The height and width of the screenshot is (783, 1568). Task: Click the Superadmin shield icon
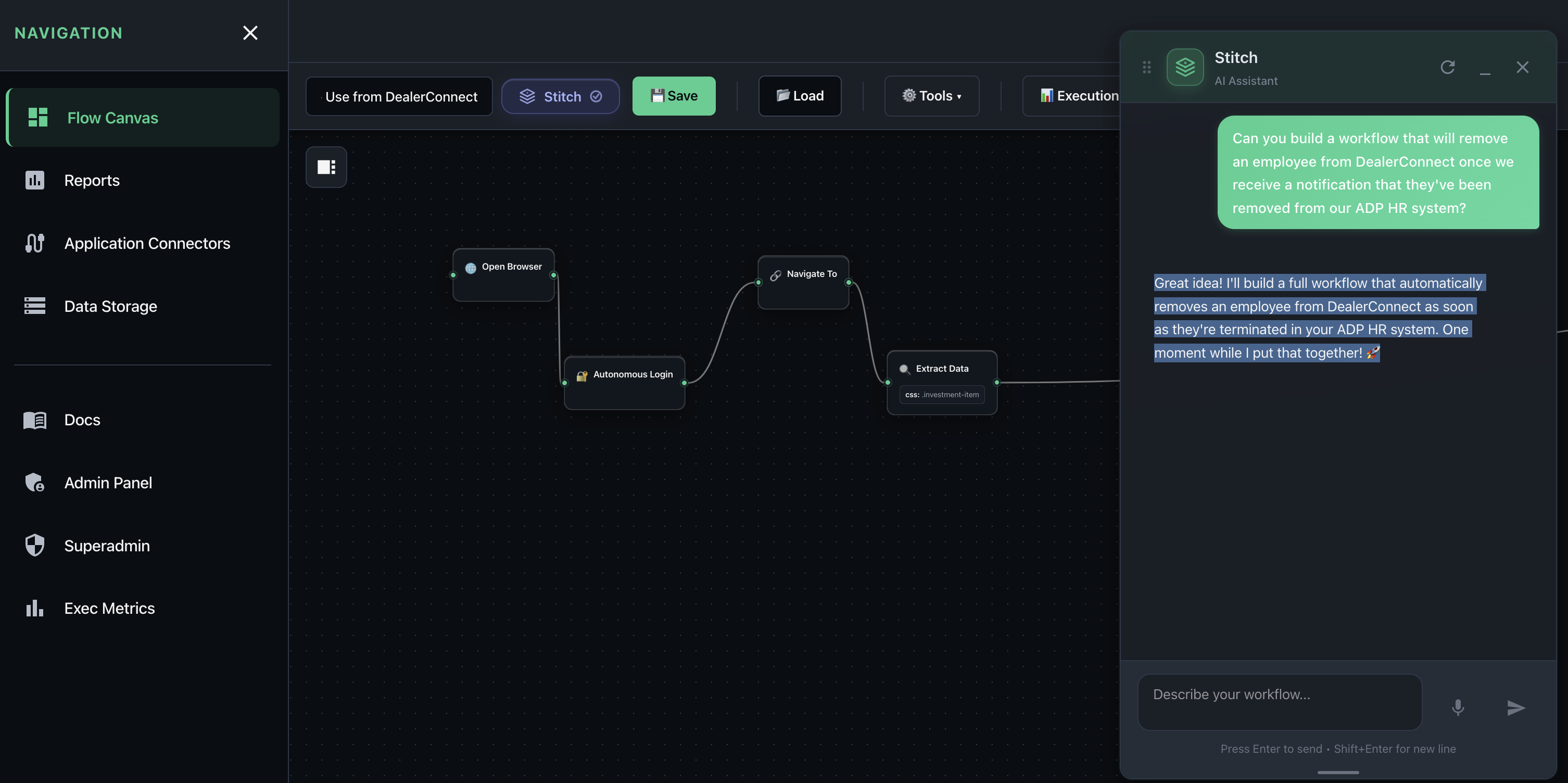point(35,545)
